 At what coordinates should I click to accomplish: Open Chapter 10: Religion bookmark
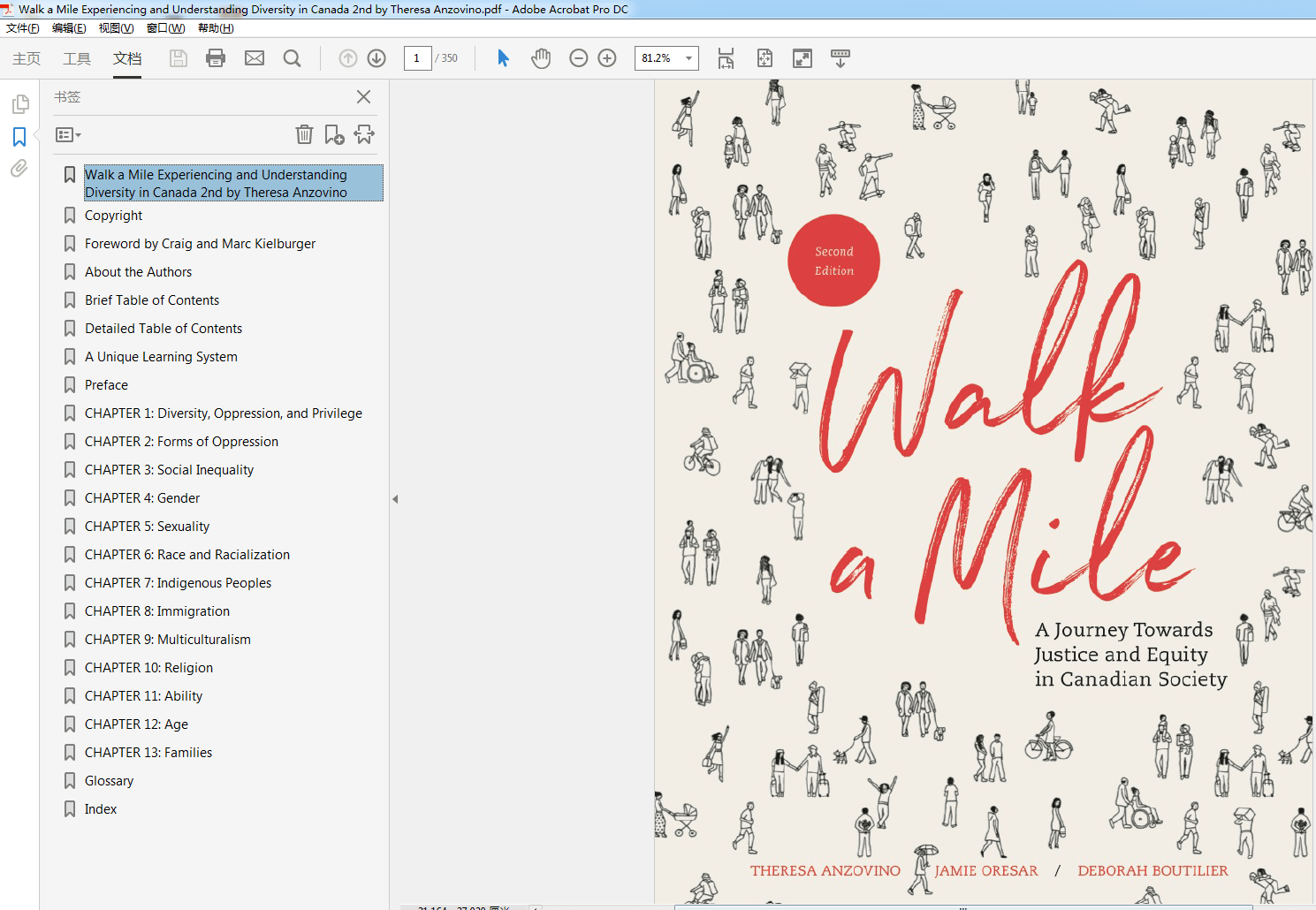click(x=148, y=668)
